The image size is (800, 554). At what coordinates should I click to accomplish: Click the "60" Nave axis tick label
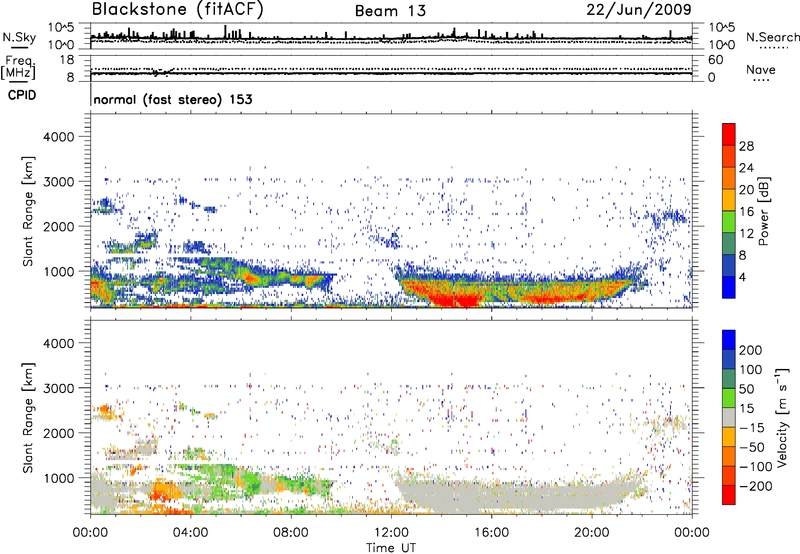(x=715, y=60)
